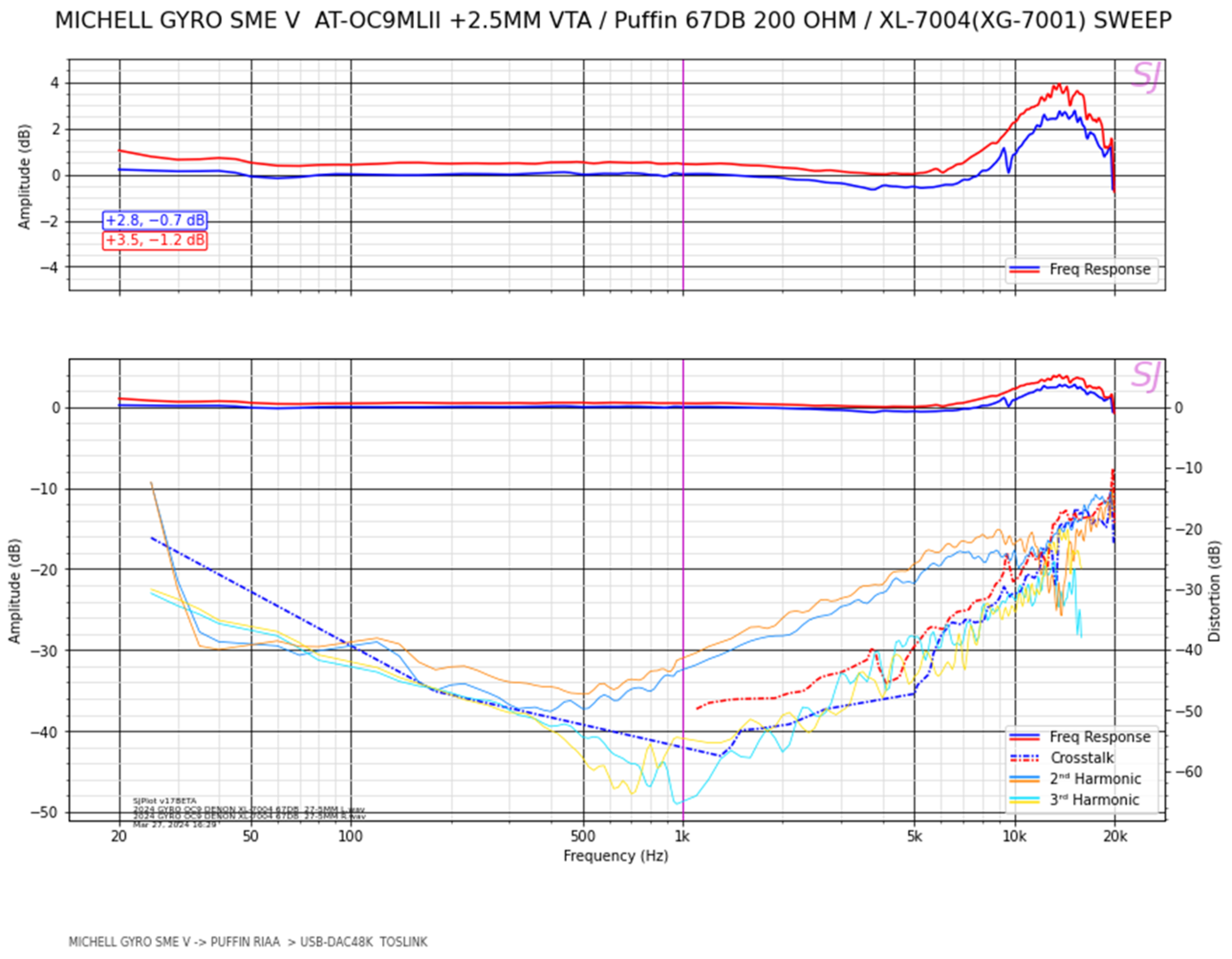The image size is (1232, 959).
Task: Click the '−4' tick on top plot axis
Action: [x=51, y=267]
